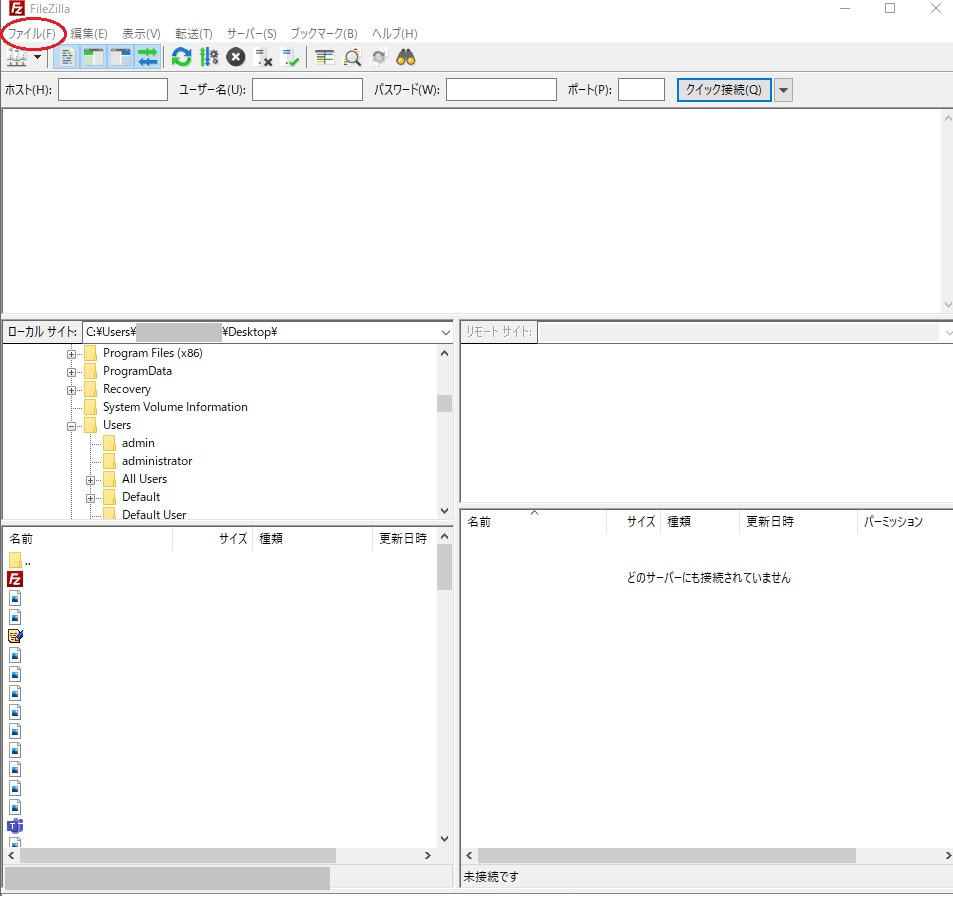Expand the Recovery folder node
This screenshot has height=897, width=953.
71,390
